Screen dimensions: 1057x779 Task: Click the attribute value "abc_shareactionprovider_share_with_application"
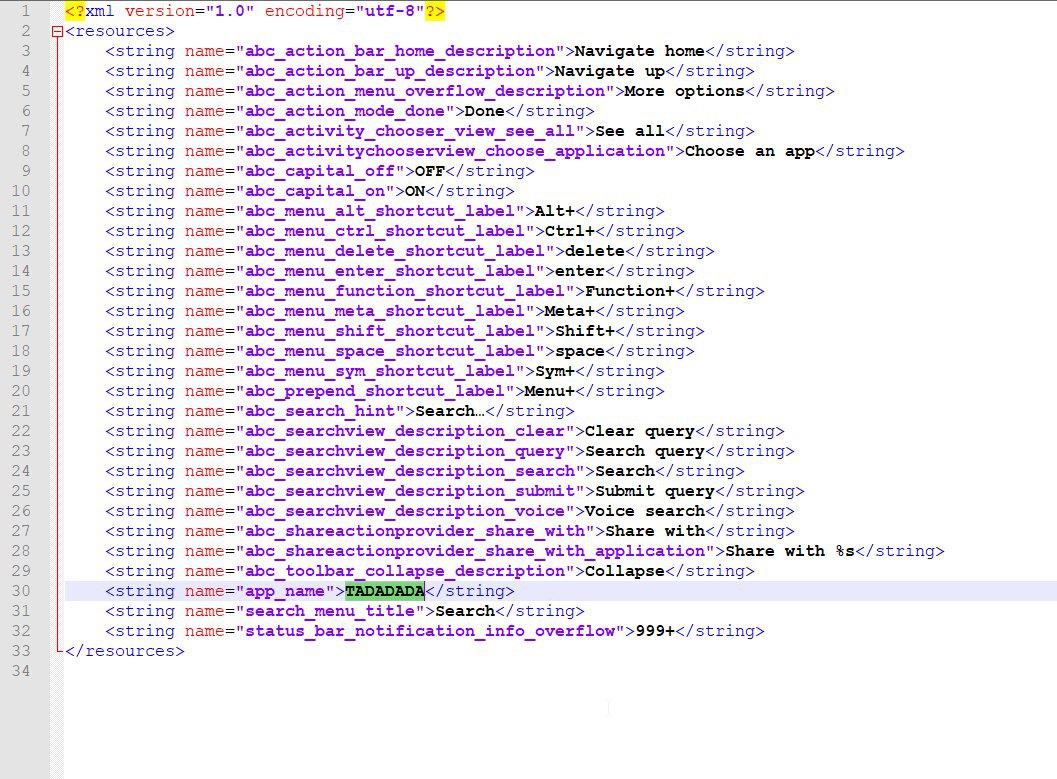(x=475, y=551)
